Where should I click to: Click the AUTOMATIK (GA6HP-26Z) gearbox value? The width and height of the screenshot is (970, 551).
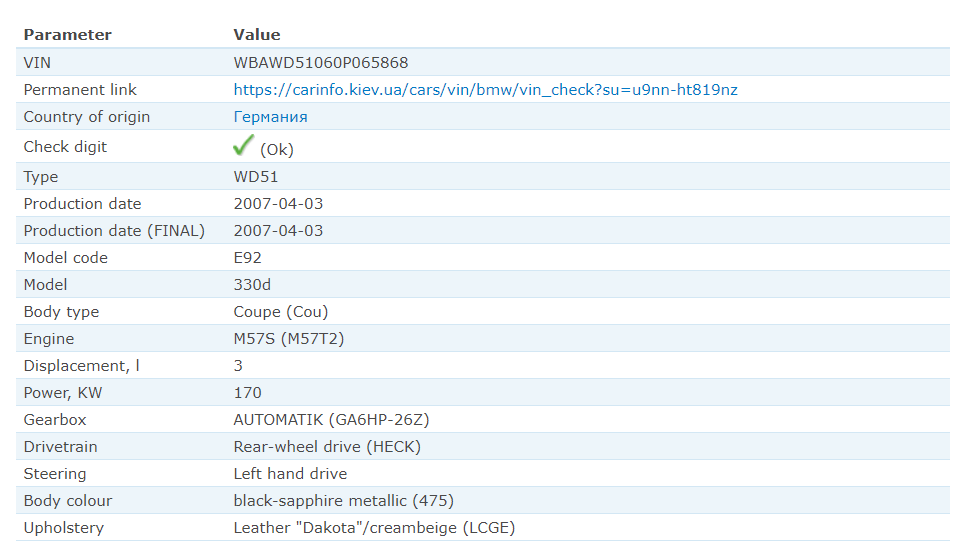coord(331,420)
